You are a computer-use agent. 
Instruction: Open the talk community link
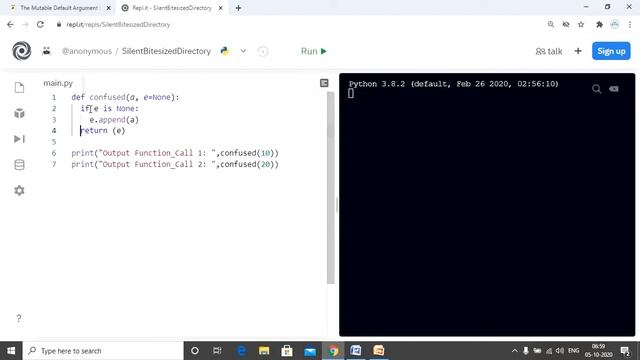click(549, 51)
